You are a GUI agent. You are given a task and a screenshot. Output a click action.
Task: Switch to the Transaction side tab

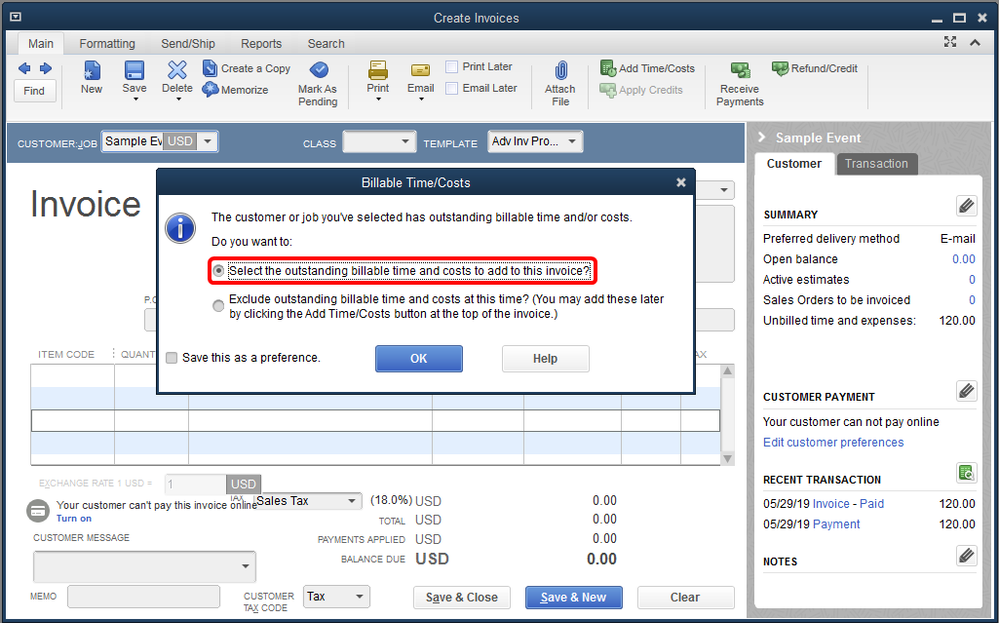877,164
